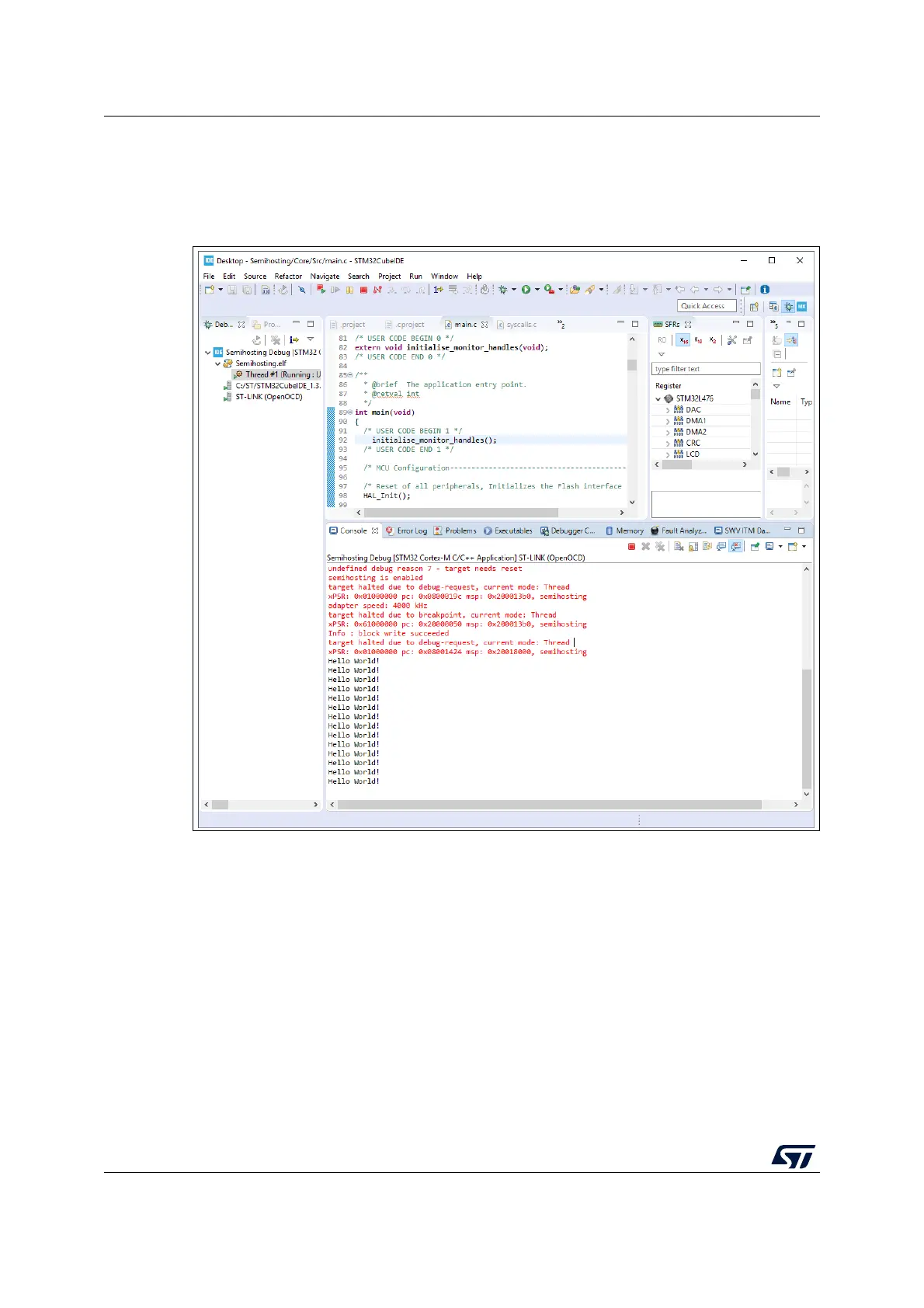Screen dimensions: 924x1308
Task: Toggle Word Wrap in Console toolbar
Action: (707, 547)
